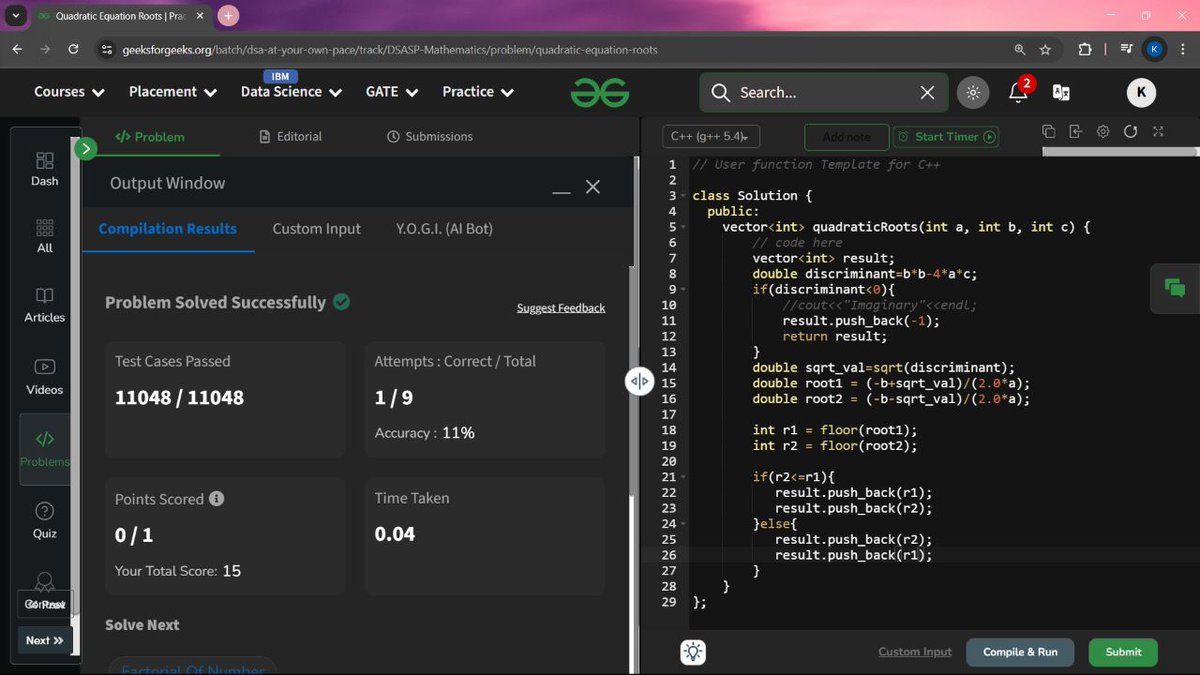Expand the Data Science dropdown
This screenshot has height=675, width=1200.
291,91
